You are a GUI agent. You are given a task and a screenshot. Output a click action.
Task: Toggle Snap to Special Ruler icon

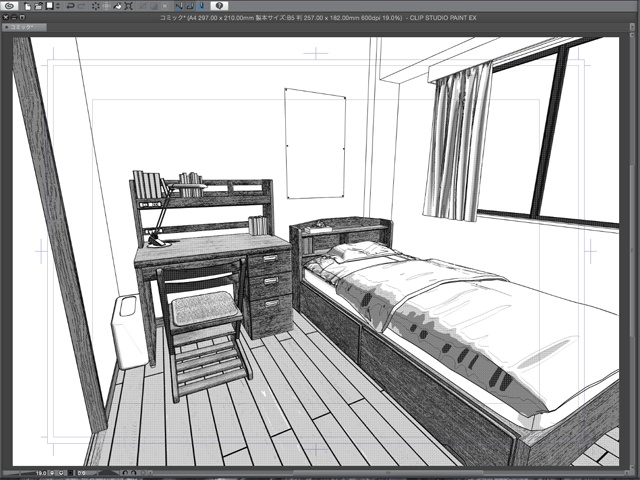pyautogui.click(x=190, y=6)
